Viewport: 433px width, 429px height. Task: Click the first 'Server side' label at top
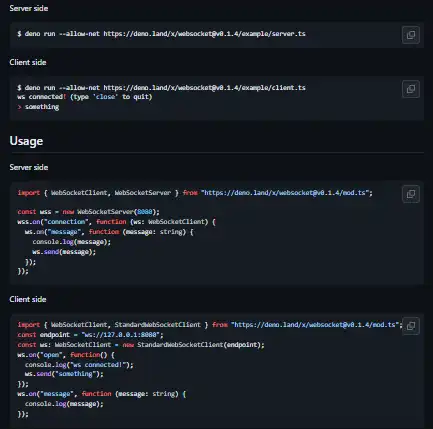point(29,8)
